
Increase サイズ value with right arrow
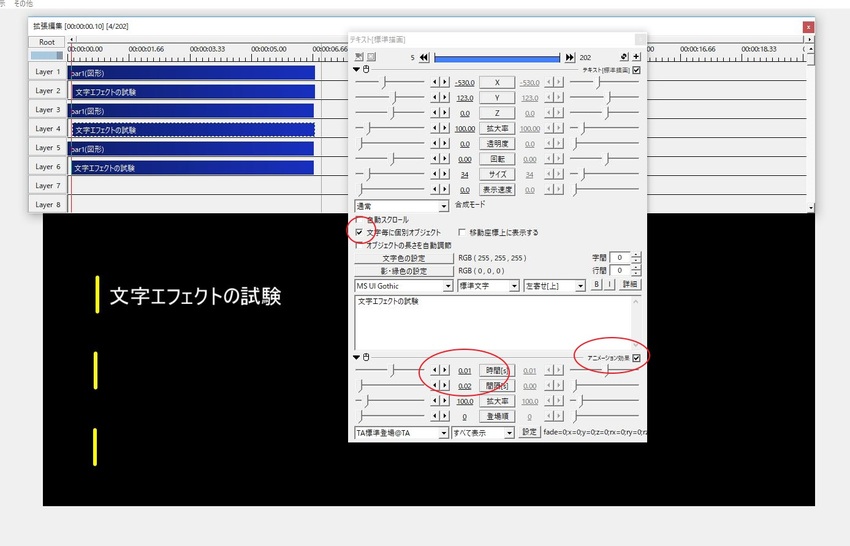pos(445,174)
